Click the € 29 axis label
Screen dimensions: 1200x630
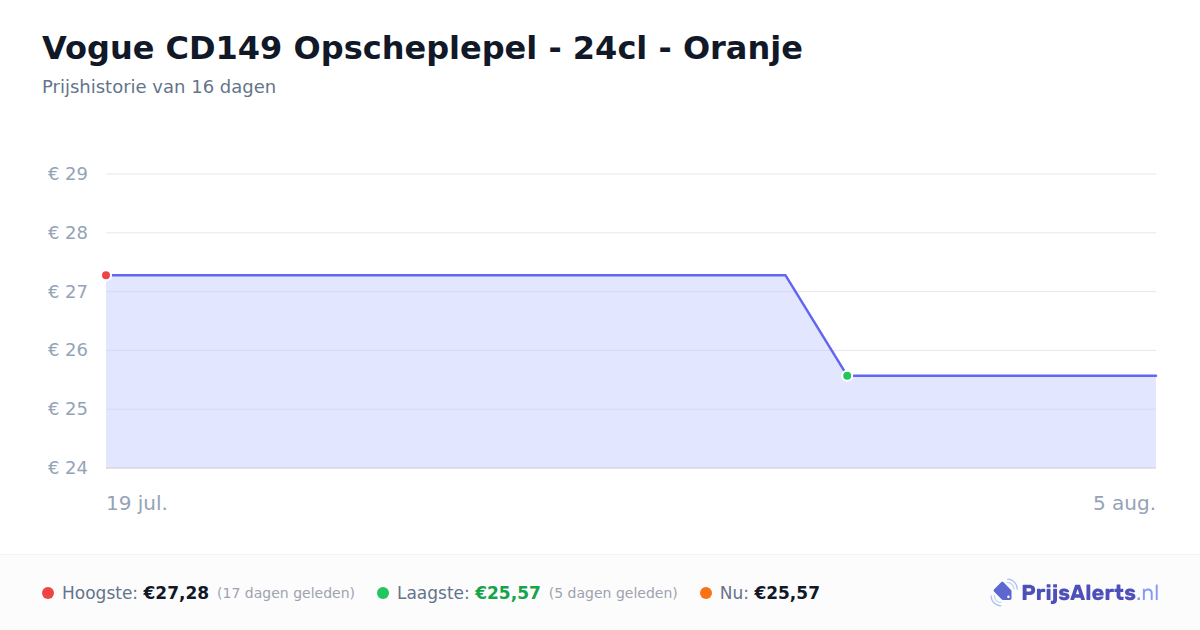pos(68,174)
